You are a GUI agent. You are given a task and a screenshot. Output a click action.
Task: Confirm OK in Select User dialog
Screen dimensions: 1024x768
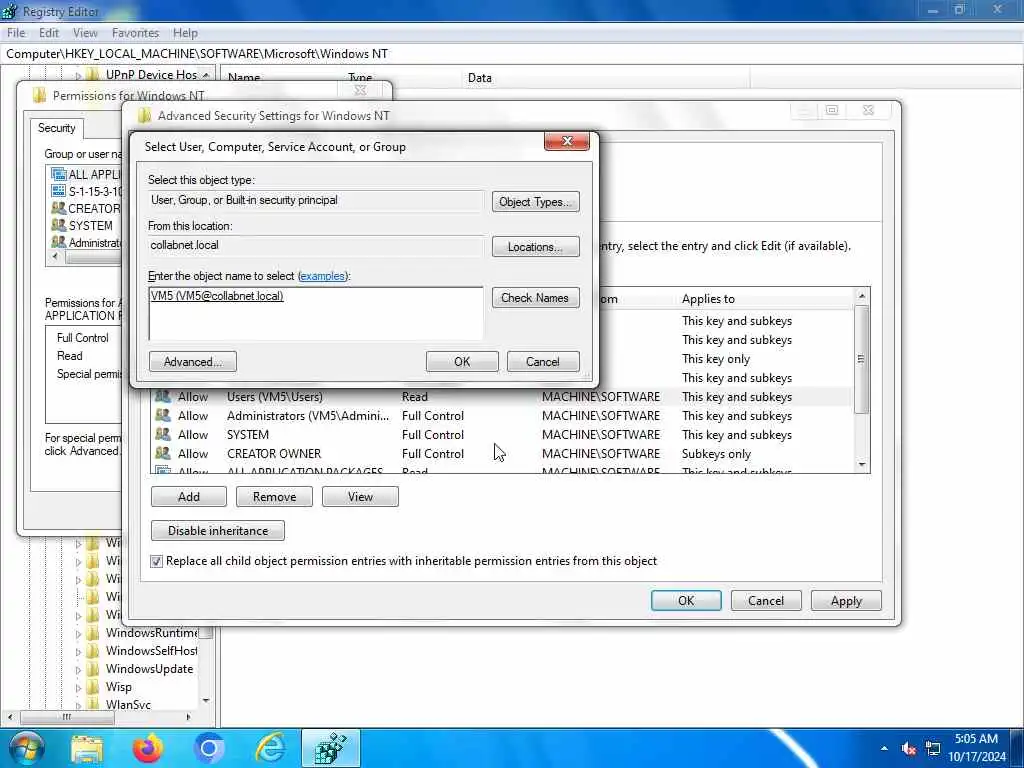(462, 362)
